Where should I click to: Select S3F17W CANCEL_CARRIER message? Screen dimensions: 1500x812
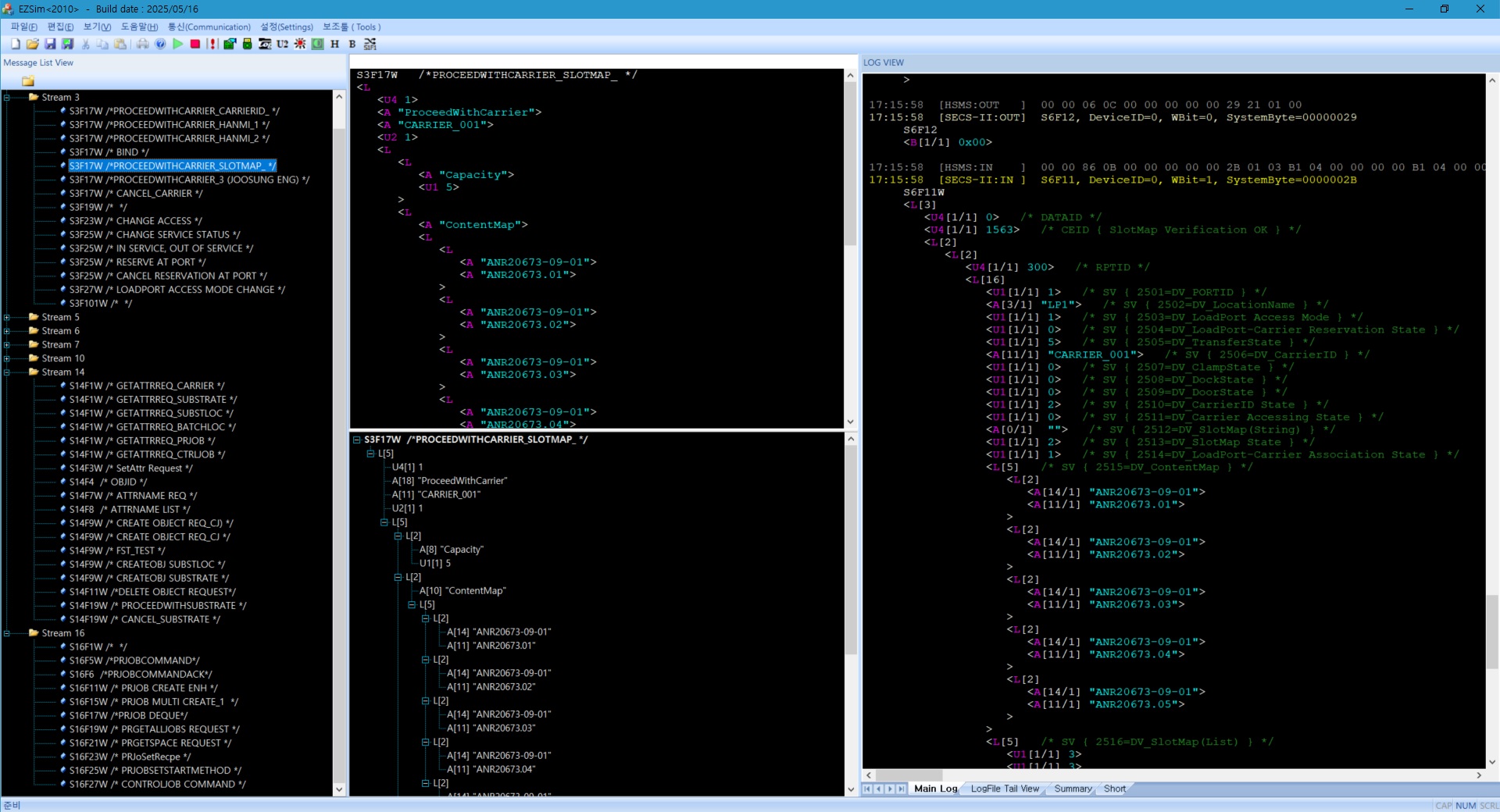[135, 194]
